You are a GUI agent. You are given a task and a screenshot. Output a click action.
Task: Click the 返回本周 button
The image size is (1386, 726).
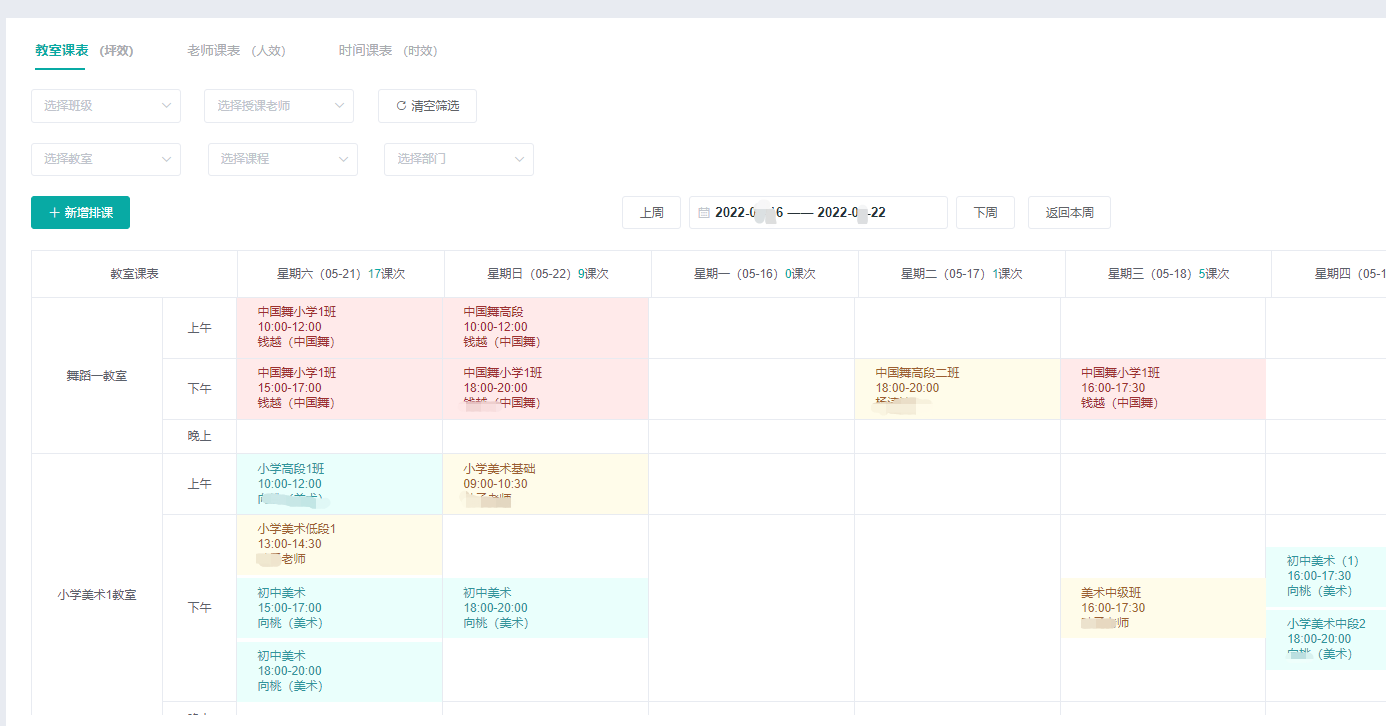coord(1069,213)
